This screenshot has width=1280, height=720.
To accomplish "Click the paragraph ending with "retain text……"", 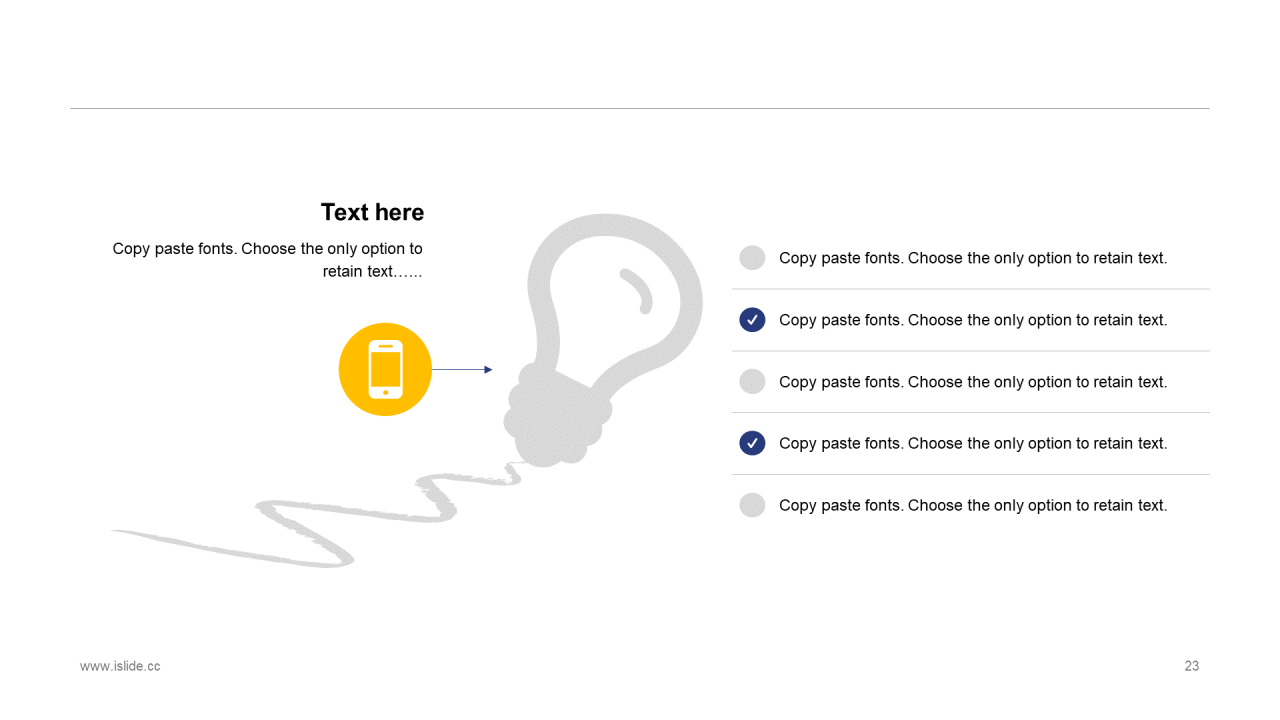I will (268, 260).
